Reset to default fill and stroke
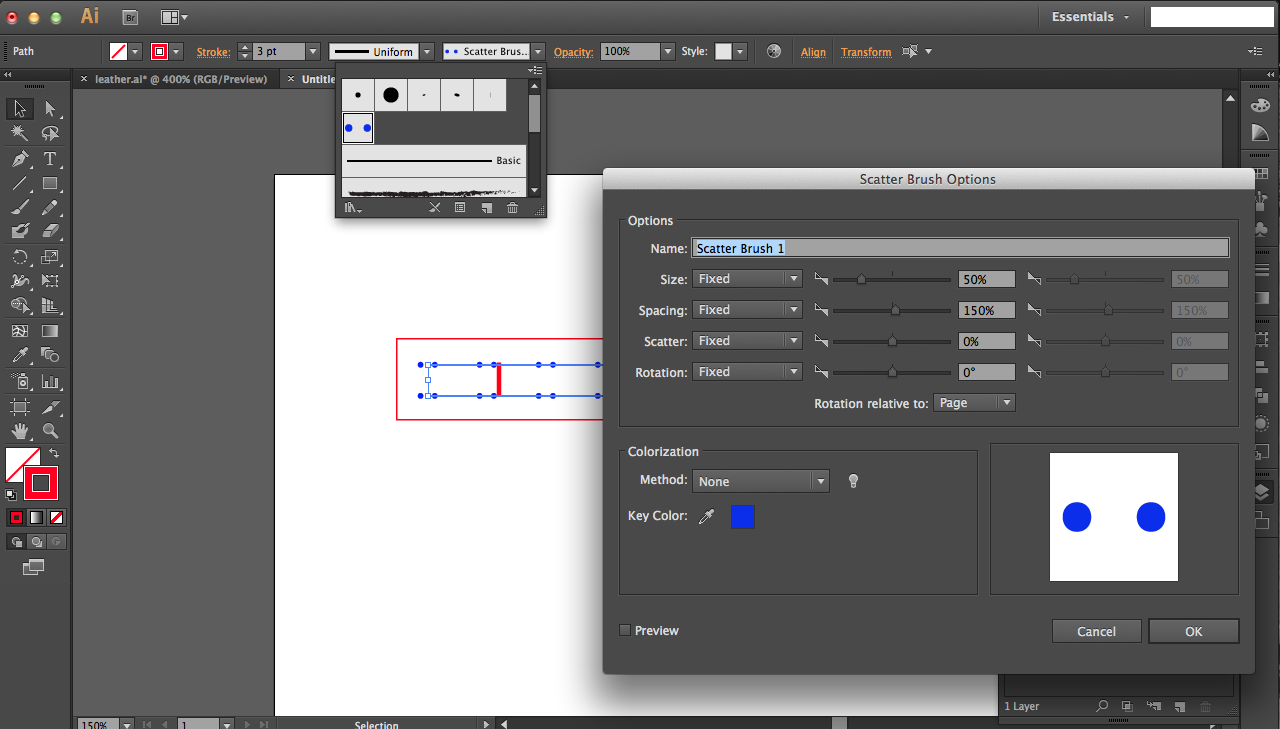 (x=11, y=494)
